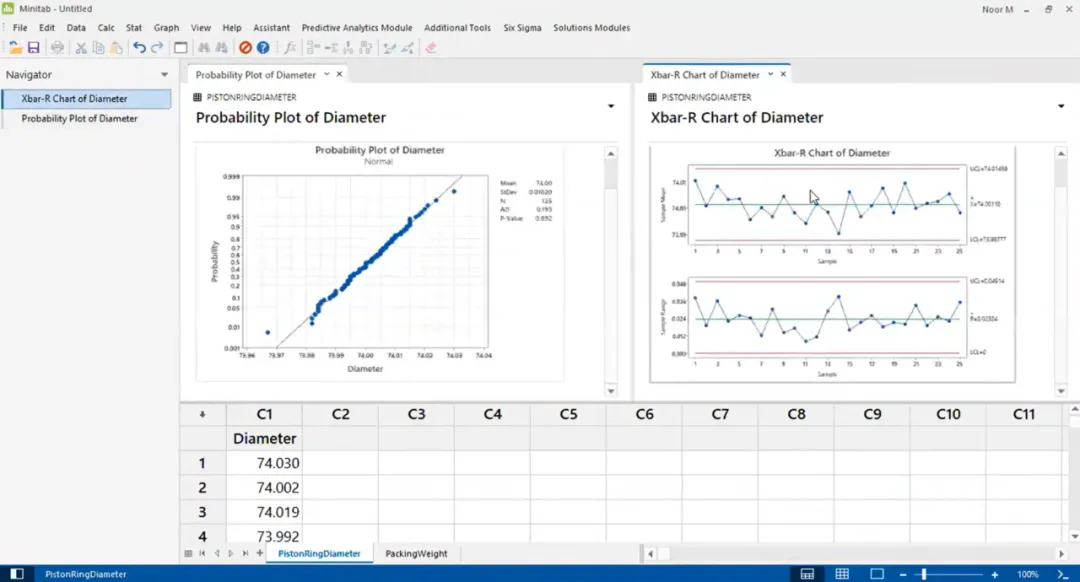
Task: Select Probability Plot of Diameter in Navigator
Action: click(79, 118)
